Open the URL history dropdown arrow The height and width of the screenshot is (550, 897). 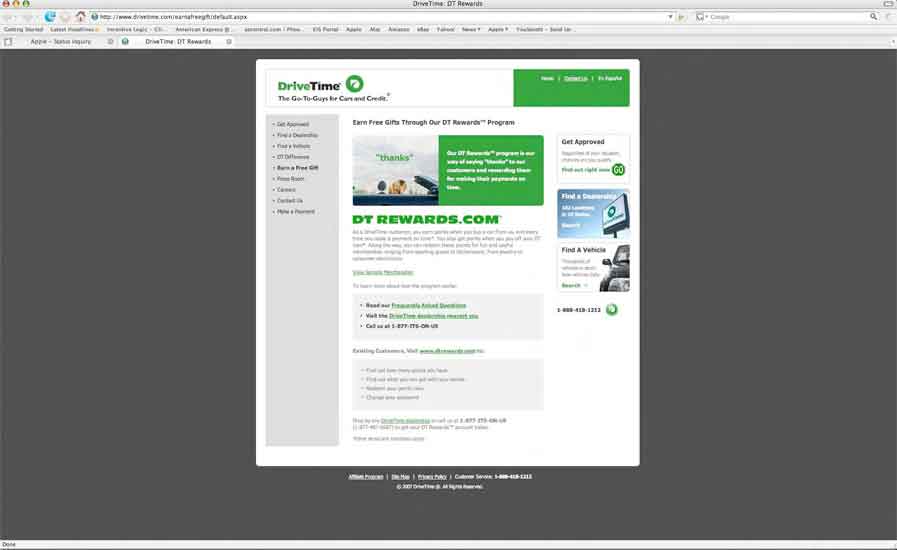tap(670, 17)
